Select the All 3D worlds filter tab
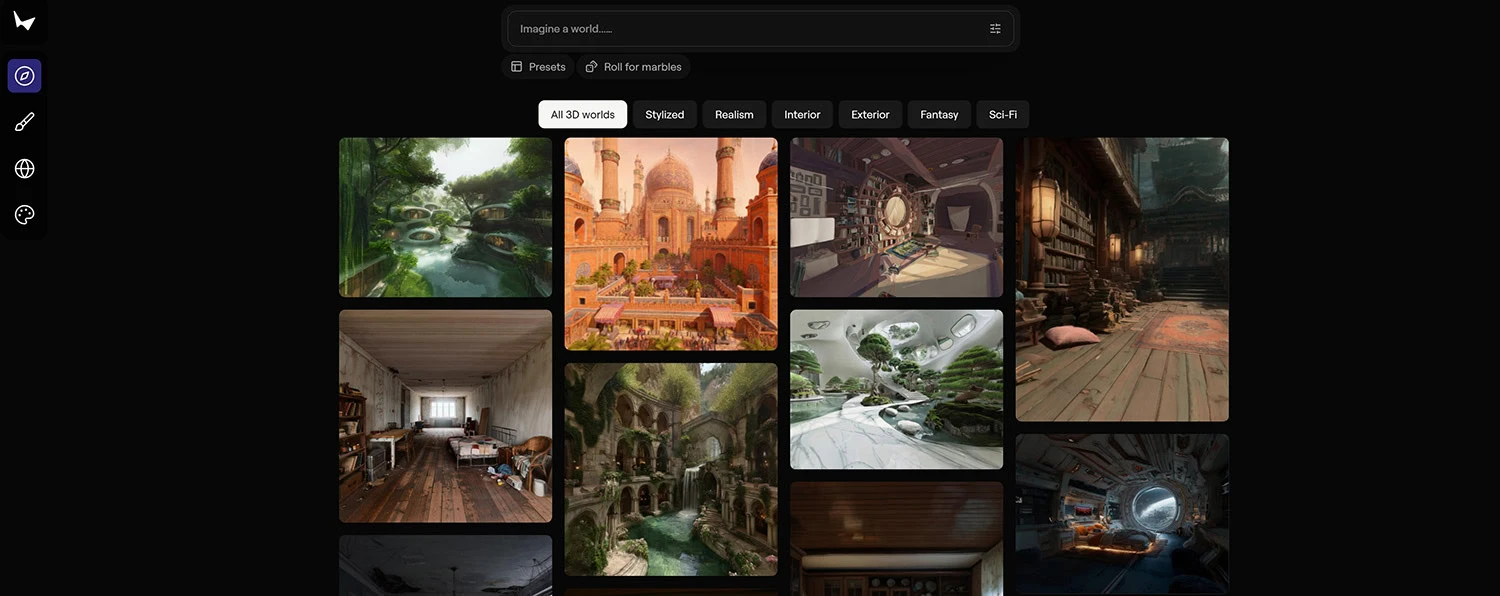This screenshot has height=596, width=1500. (583, 114)
